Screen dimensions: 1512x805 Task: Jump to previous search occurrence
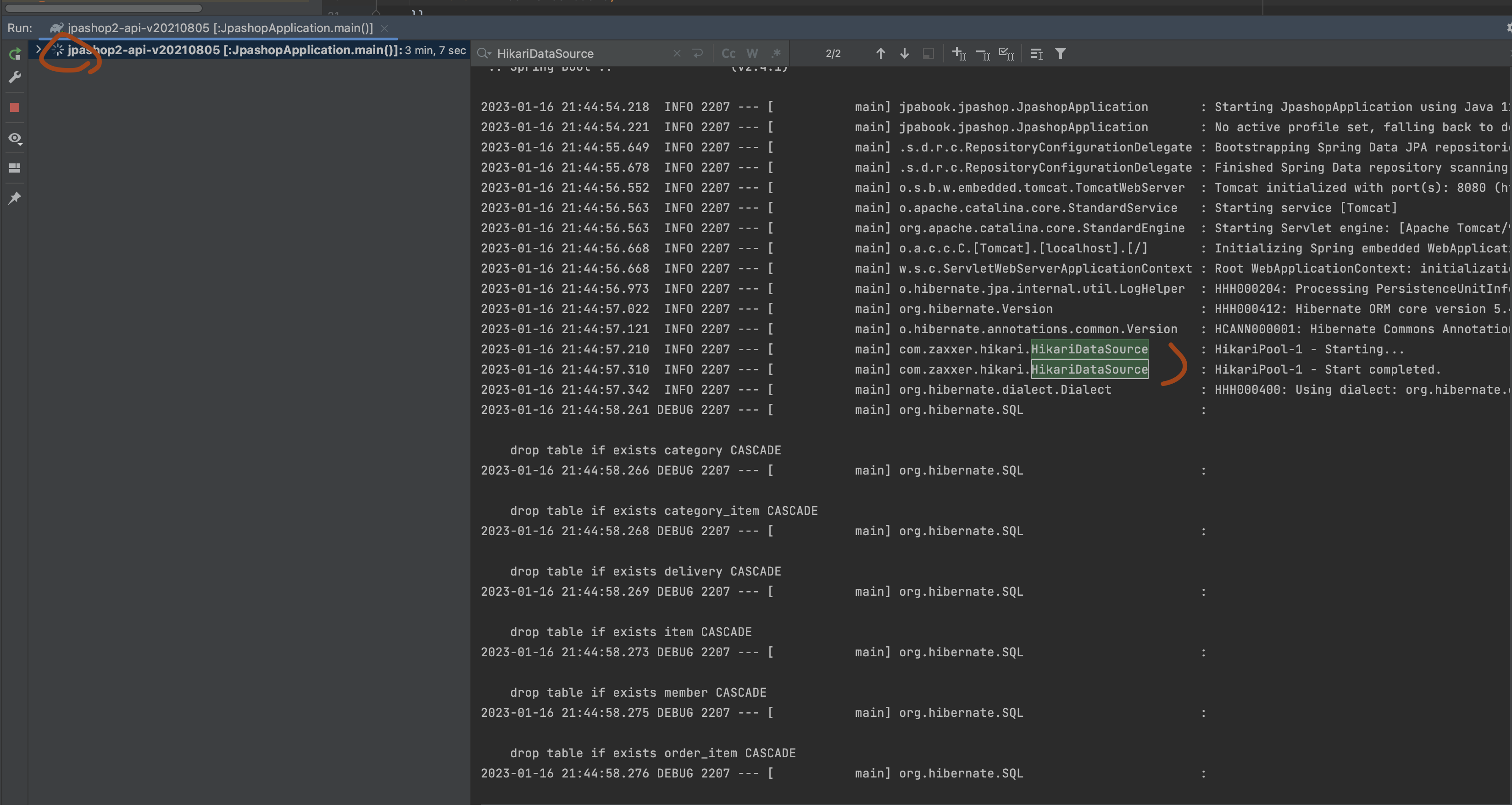coord(880,53)
